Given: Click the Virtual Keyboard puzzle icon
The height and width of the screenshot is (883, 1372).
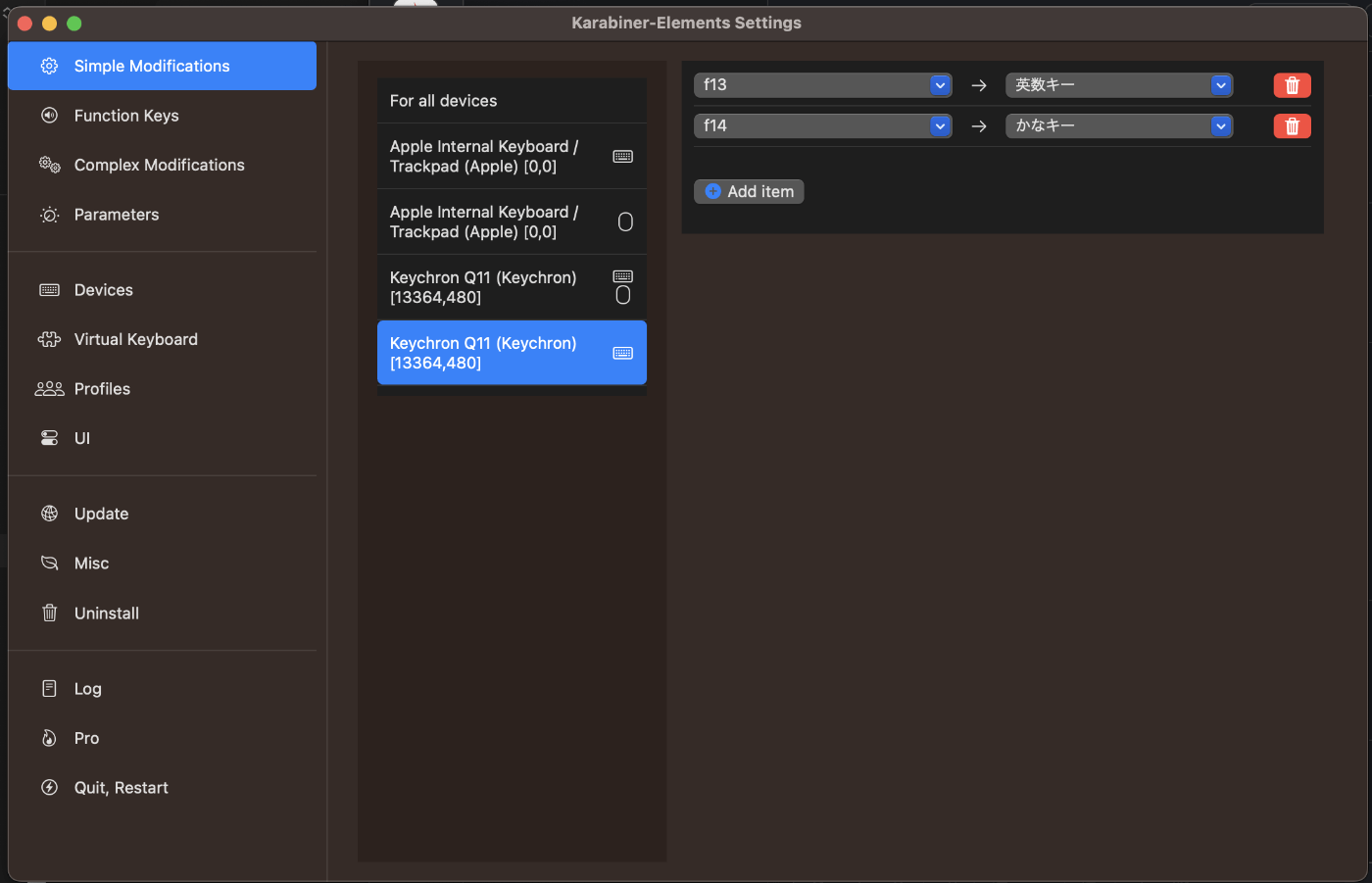Looking at the screenshot, I should tap(49, 339).
